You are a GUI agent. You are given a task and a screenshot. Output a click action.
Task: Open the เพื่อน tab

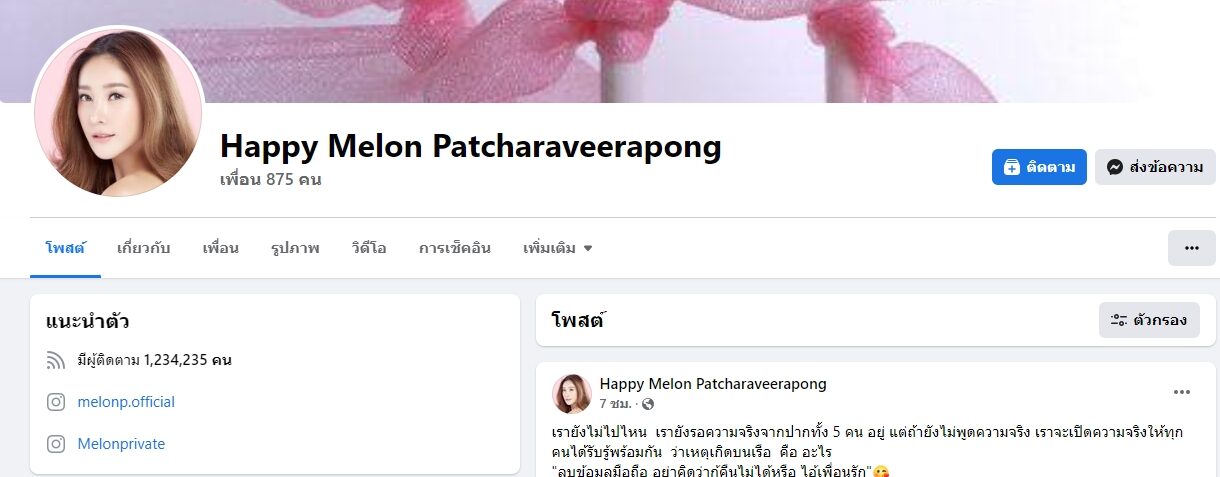pyautogui.click(x=220, y=248)
